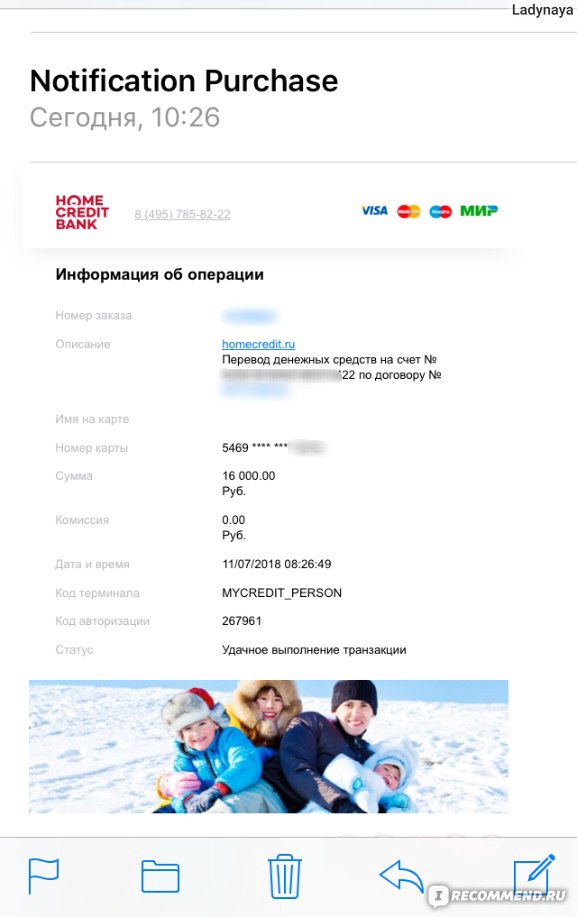Click the terminal code MYCREDIT_PERSON
This screenshot has height=917, width=577.
coord(282,592)
